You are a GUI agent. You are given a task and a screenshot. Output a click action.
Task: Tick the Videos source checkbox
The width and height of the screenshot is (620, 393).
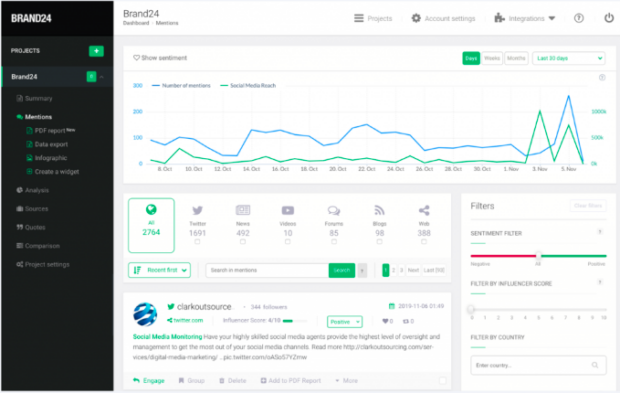(287, 242)
